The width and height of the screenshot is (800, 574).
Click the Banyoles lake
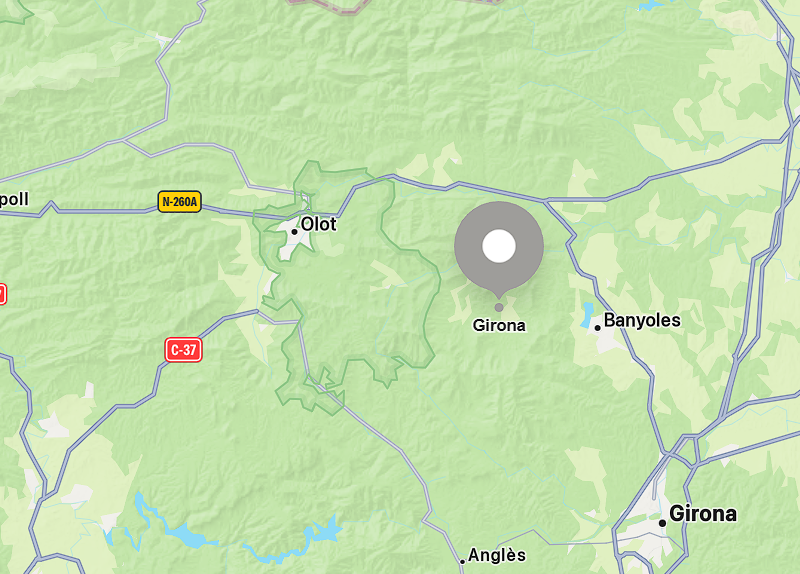click(587, 314)
